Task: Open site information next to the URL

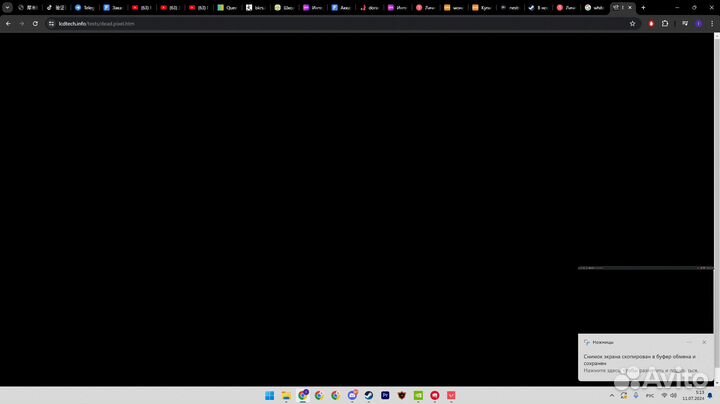Action: (x=51, y=23)
